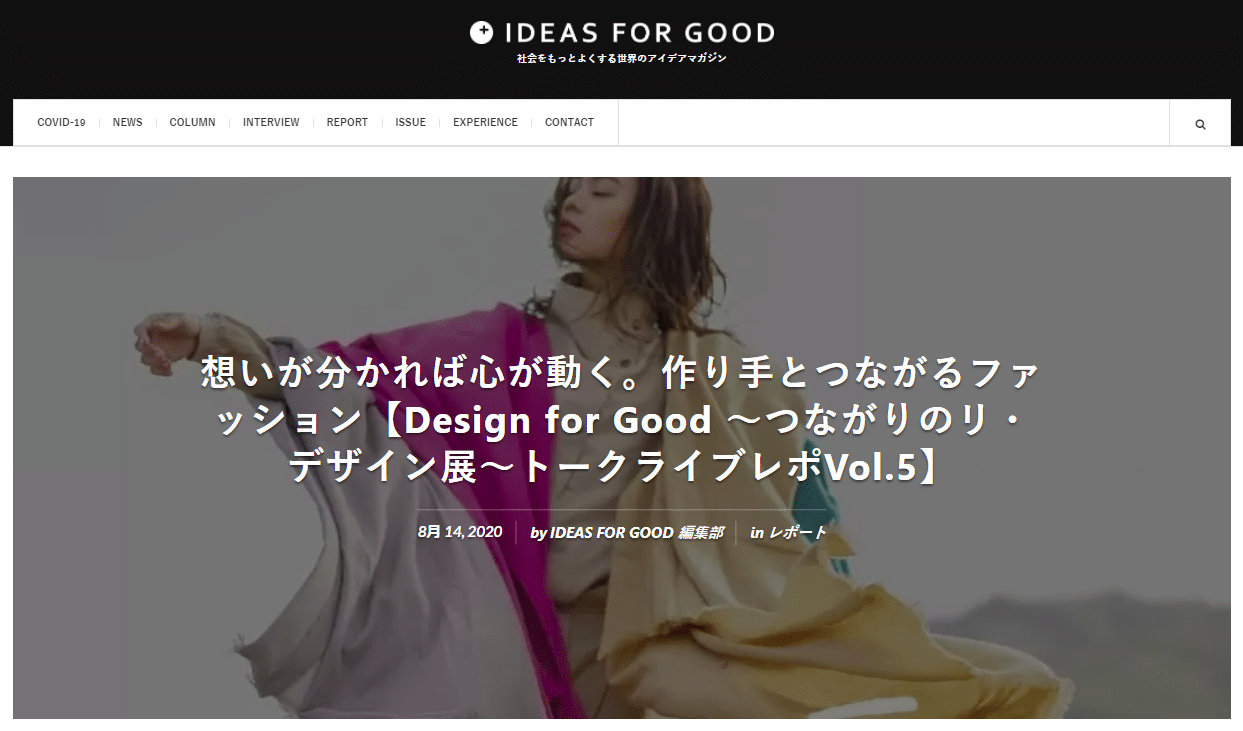Choose ISSUE from the navigation menu

tap(410, 122)
